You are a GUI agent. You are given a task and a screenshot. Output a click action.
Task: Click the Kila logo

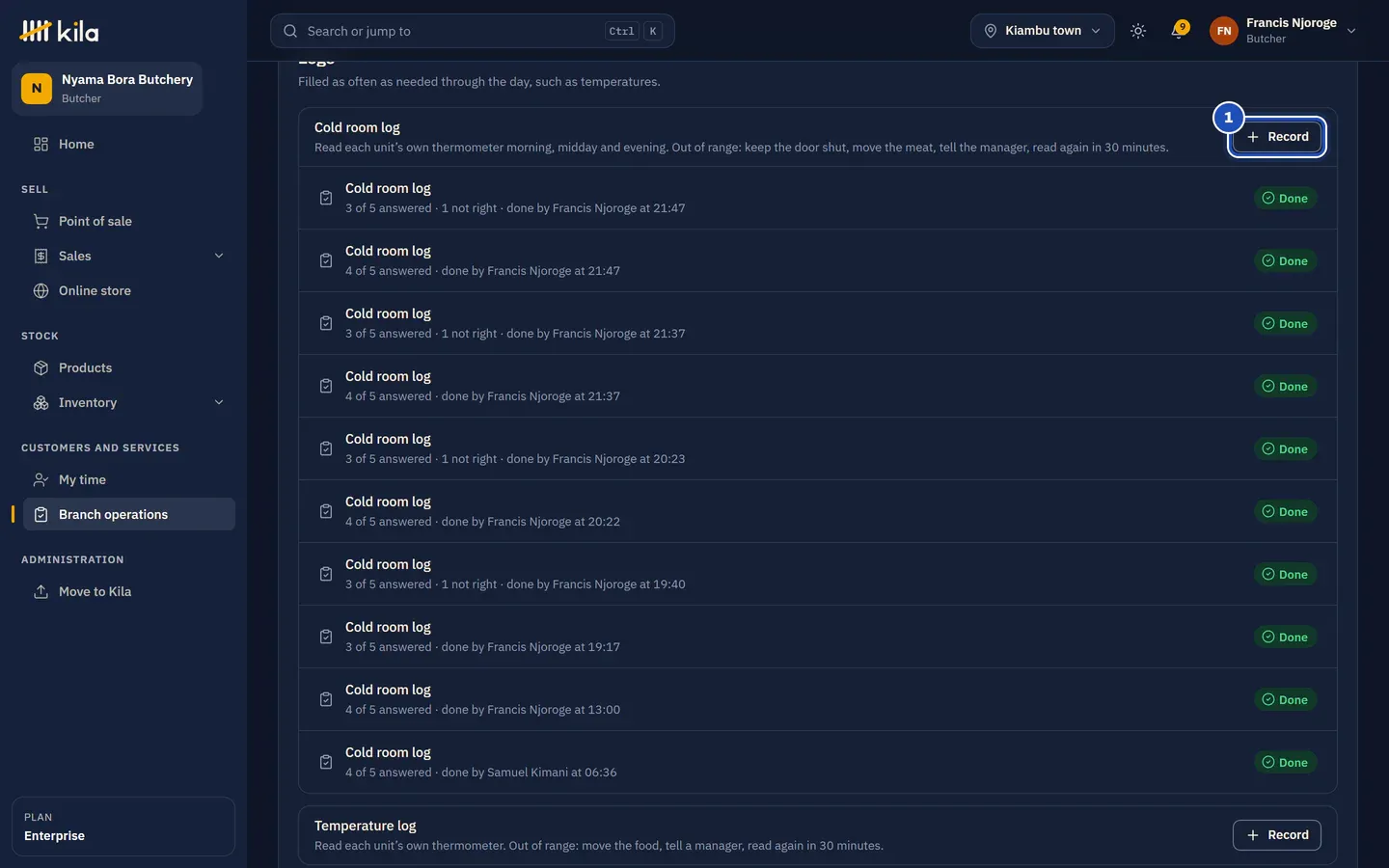(x=59, y=31)
